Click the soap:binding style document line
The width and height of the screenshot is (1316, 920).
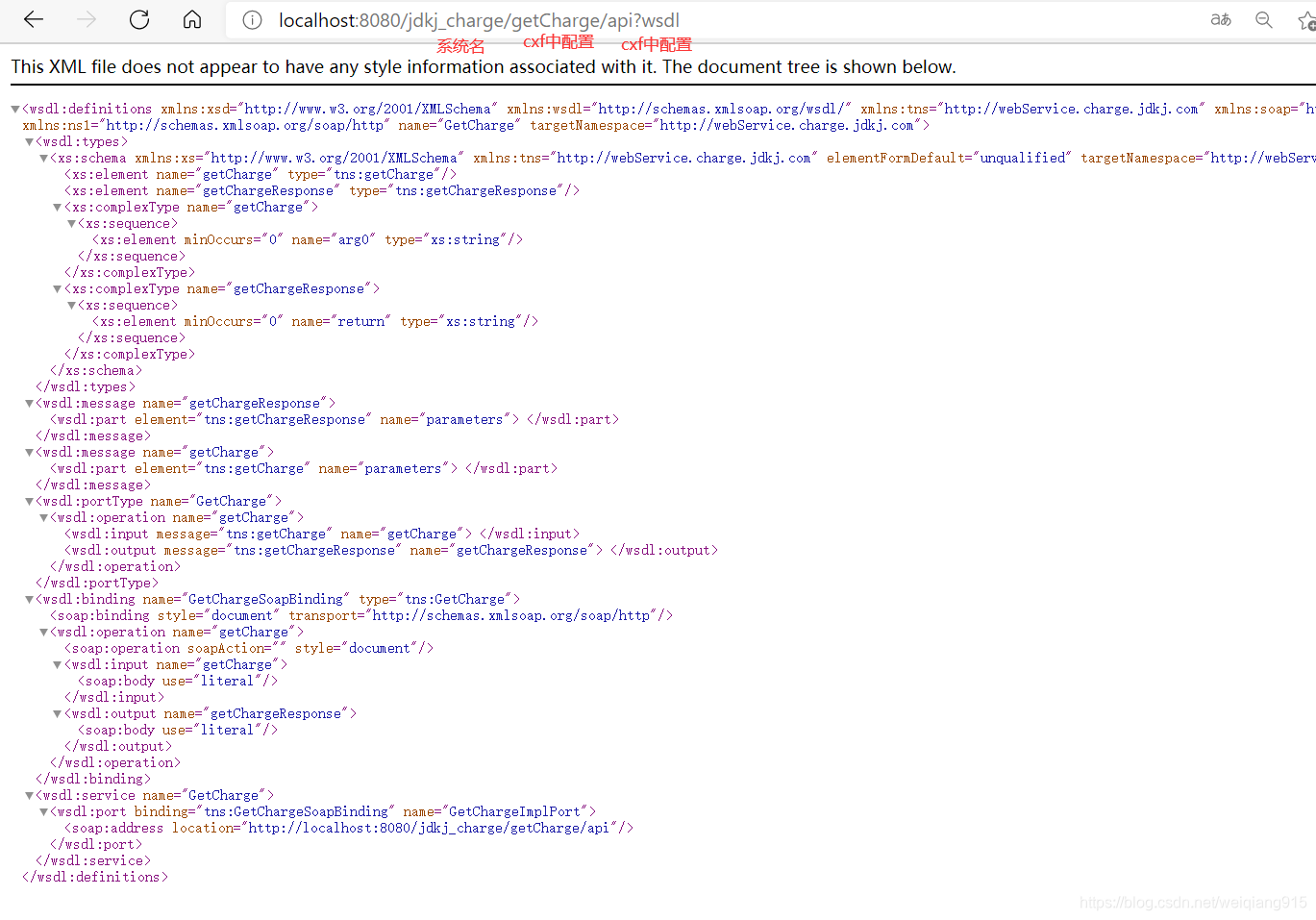point(361,615)
